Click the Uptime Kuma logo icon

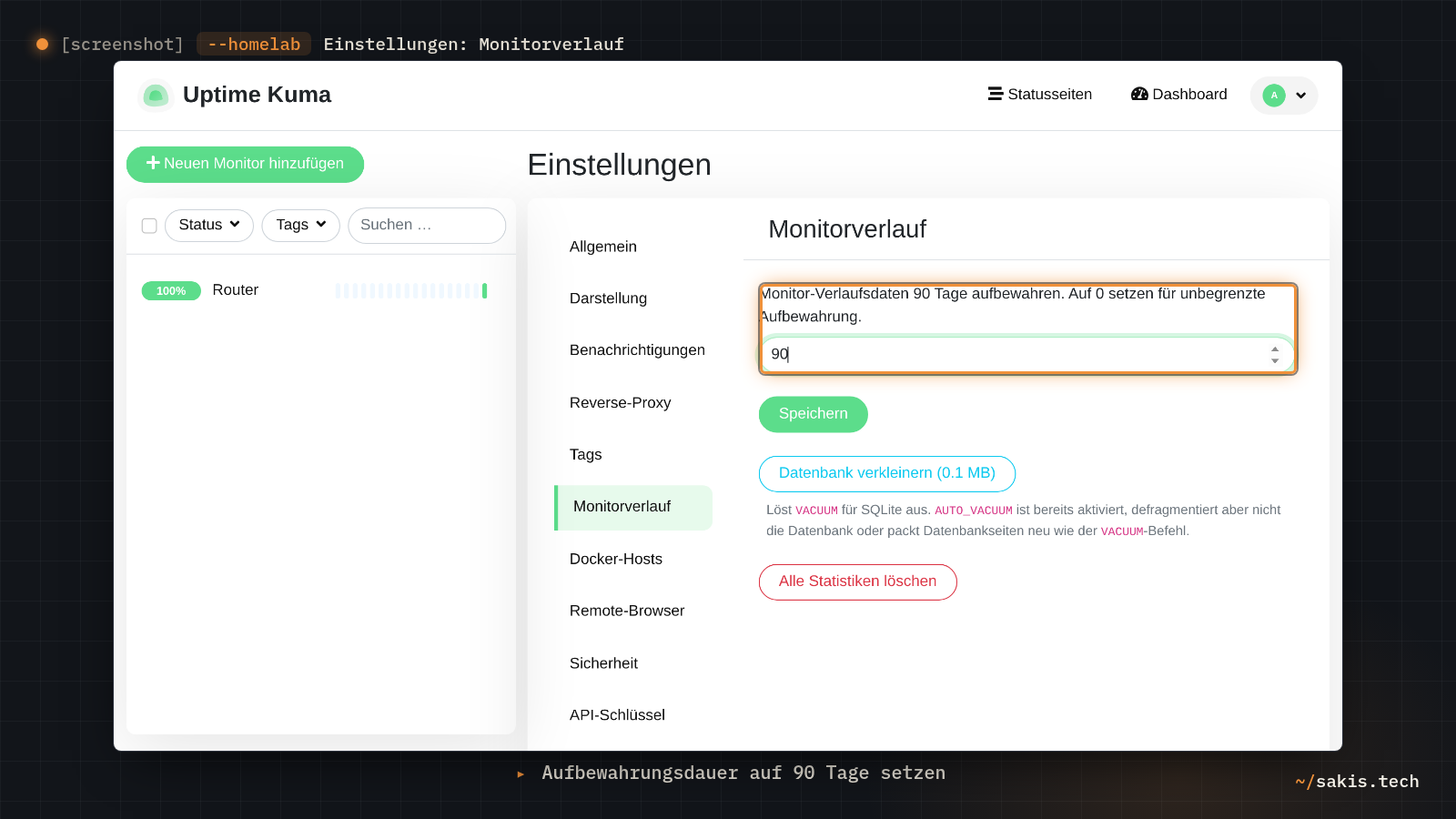(156, 95)
